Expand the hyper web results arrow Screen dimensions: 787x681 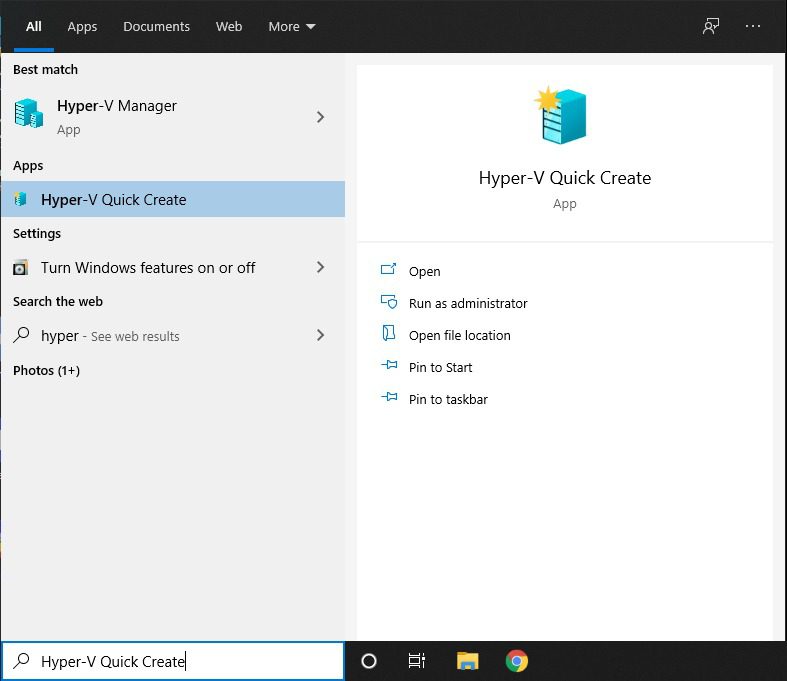click(x=320, y=336)
